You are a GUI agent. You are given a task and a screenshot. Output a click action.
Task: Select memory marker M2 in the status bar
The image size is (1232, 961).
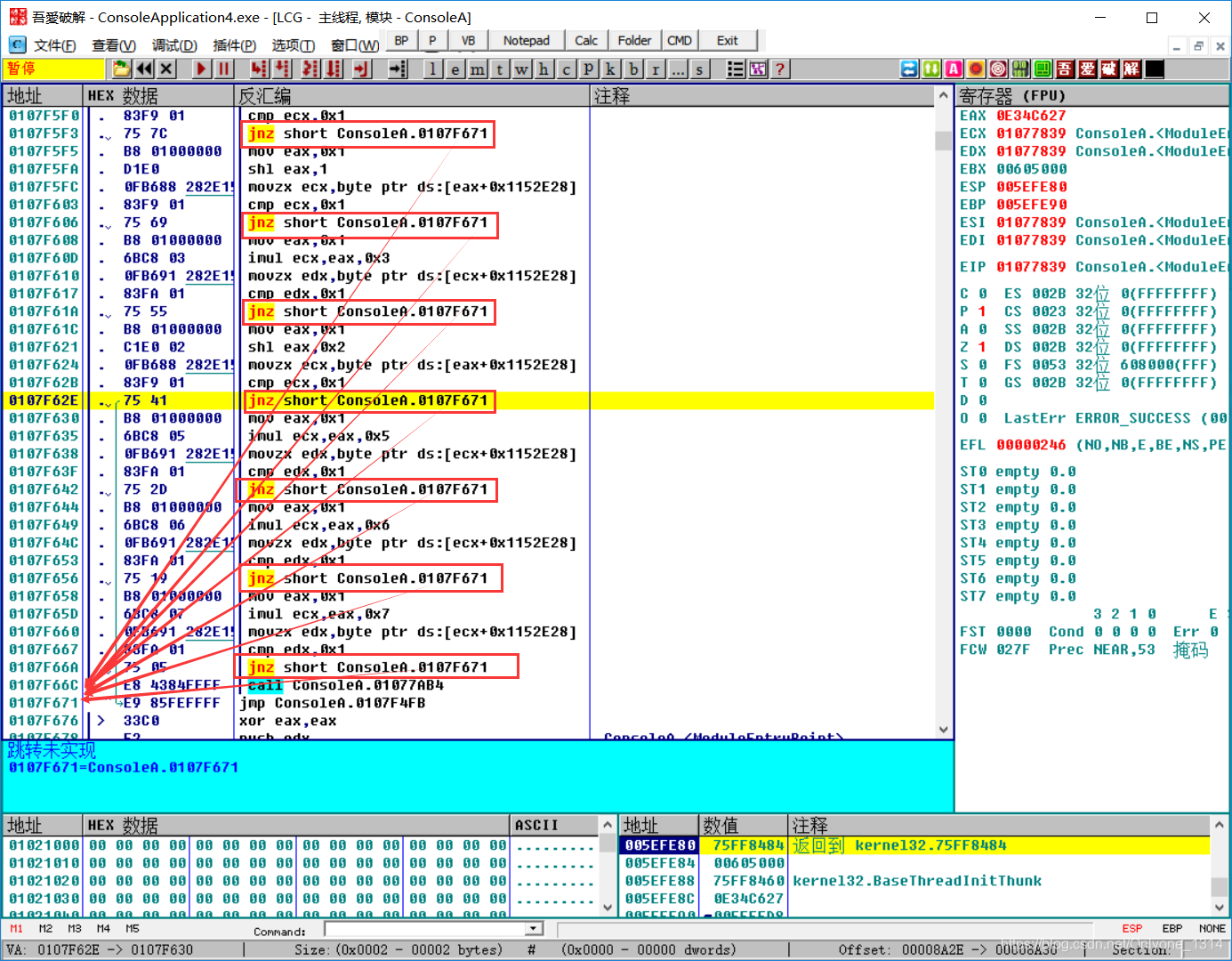click(45, 929)
